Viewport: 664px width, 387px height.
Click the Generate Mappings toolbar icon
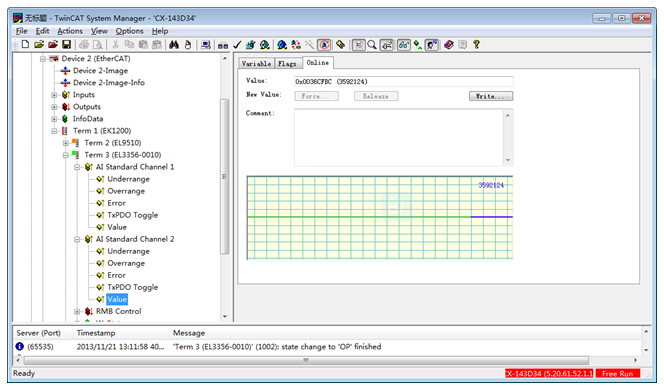click(x=223, y=44)
